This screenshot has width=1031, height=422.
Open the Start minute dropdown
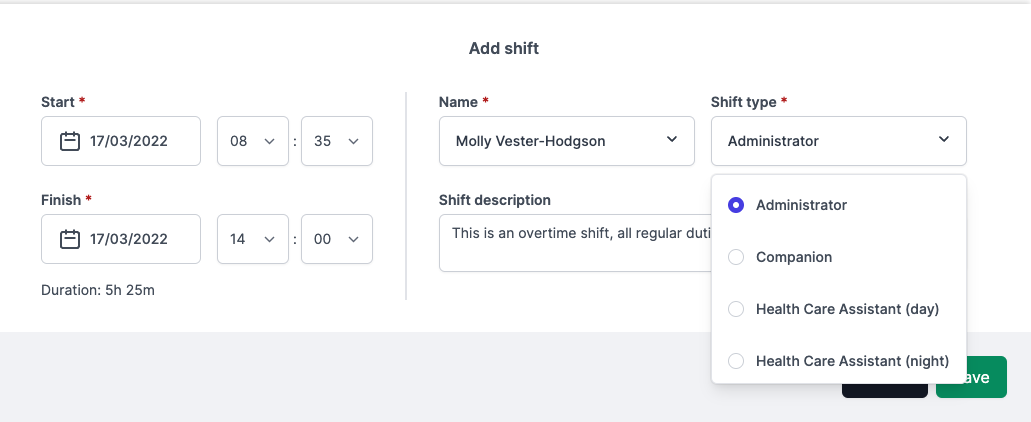pos(336,141)
